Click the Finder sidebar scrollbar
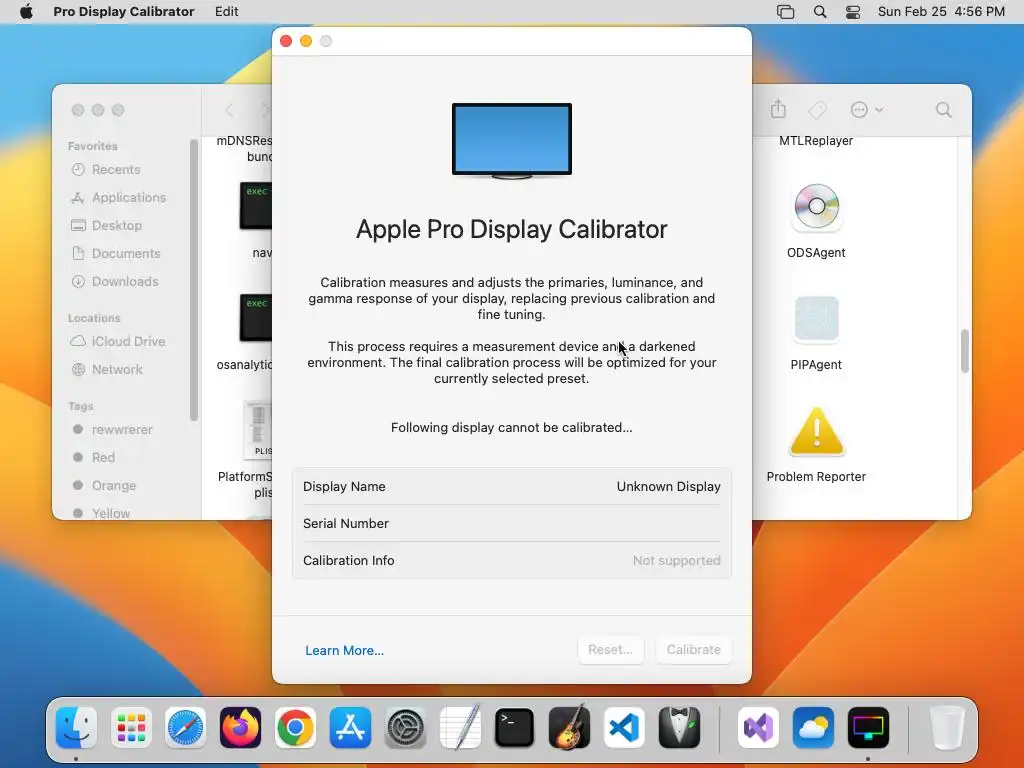The height and width of the screenshot is (768, 1024). click(193, 280)
